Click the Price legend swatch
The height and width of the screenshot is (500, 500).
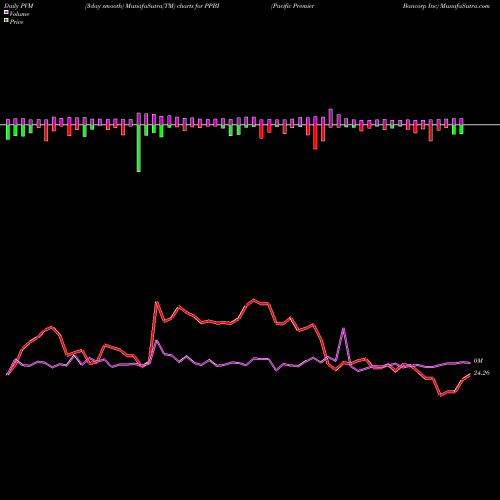6,21
